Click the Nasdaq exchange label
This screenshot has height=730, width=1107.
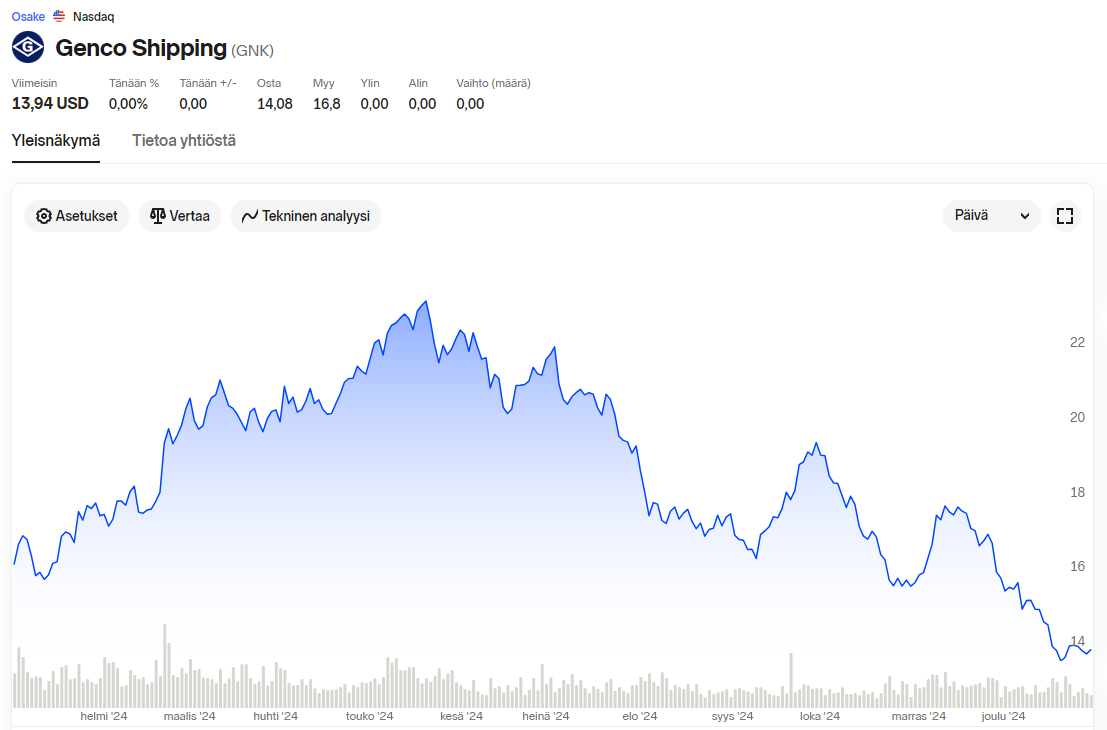click(93, 16)
